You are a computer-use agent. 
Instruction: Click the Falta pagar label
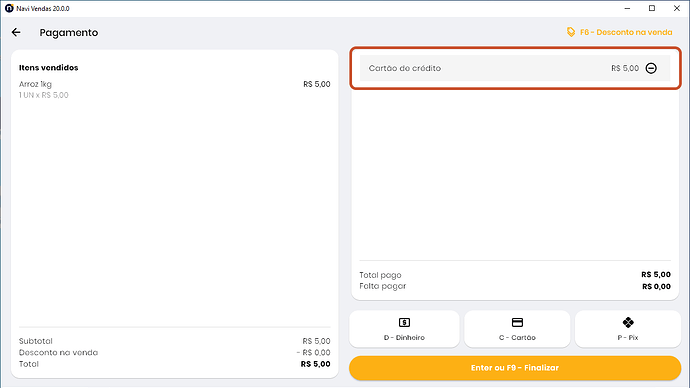[x=382, y=286]
